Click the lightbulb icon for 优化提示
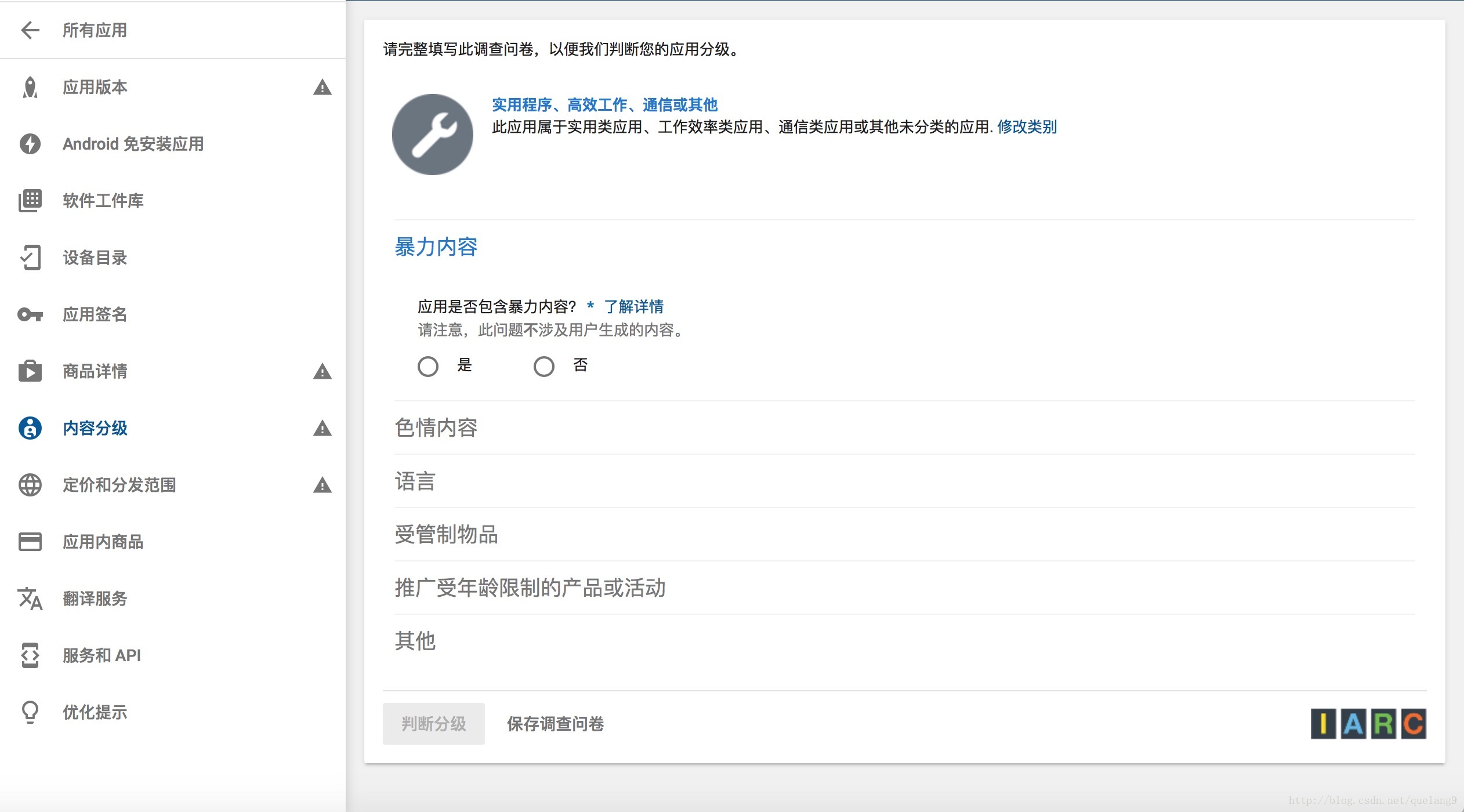This screenshot has width=1464, height=812. (x=30, y=712)
